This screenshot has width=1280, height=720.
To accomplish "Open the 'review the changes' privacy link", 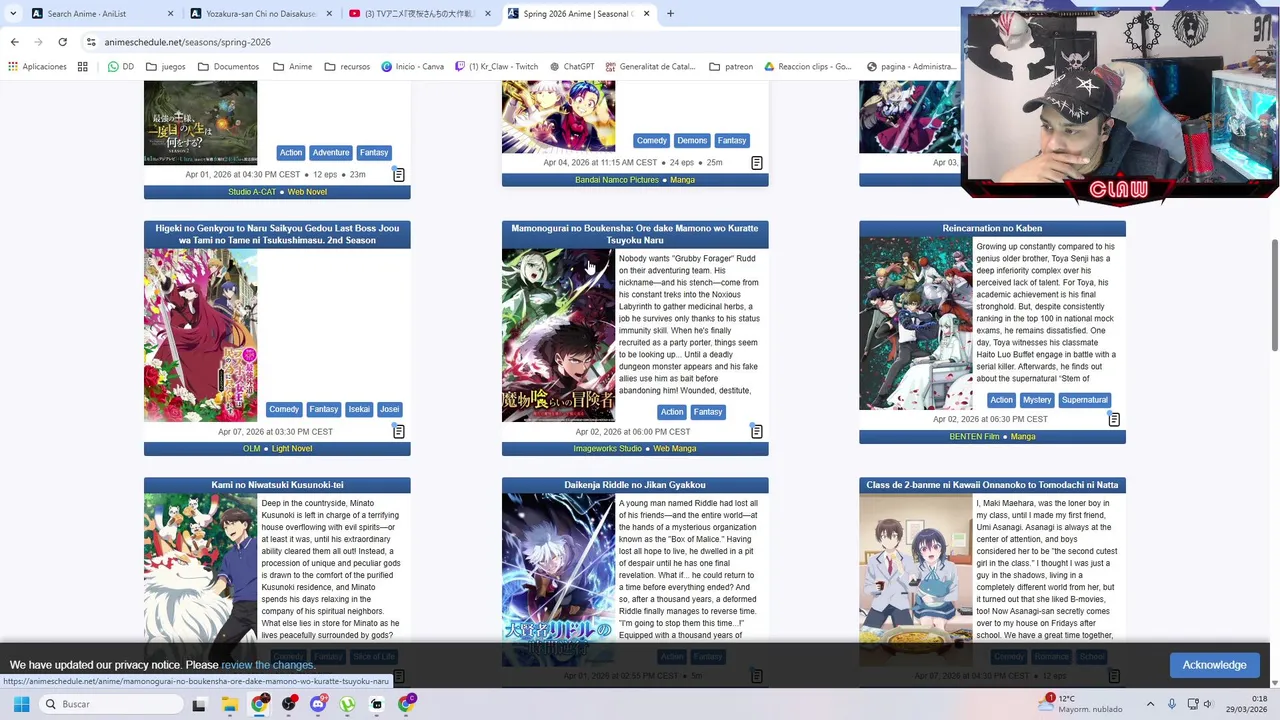I will (267, 665).
